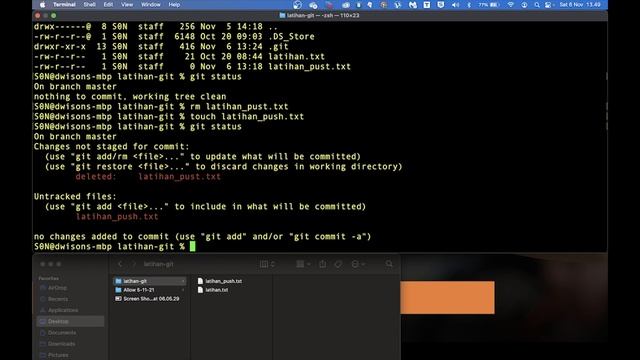Click the Finder Share icon
640x360 pixels.
coord(322,264)
